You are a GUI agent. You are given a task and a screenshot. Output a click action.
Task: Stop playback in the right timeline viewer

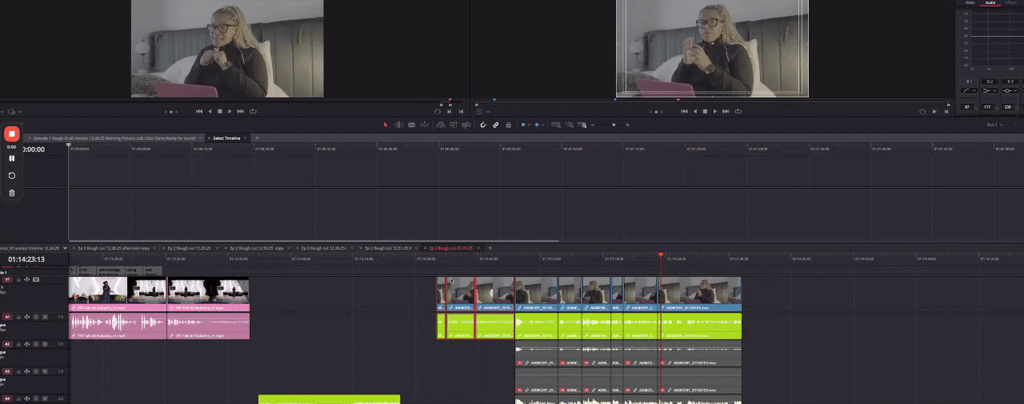(x=705, y=112)
